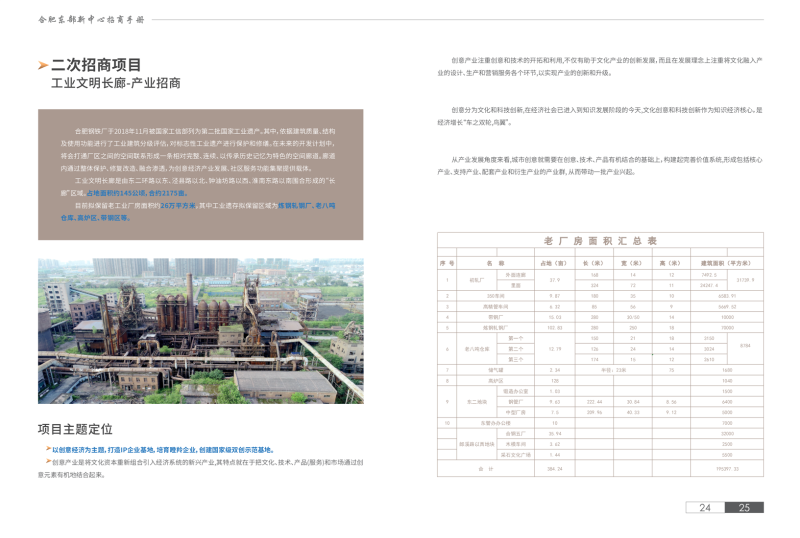Select the 名称 column header in table

coord(496,262)
